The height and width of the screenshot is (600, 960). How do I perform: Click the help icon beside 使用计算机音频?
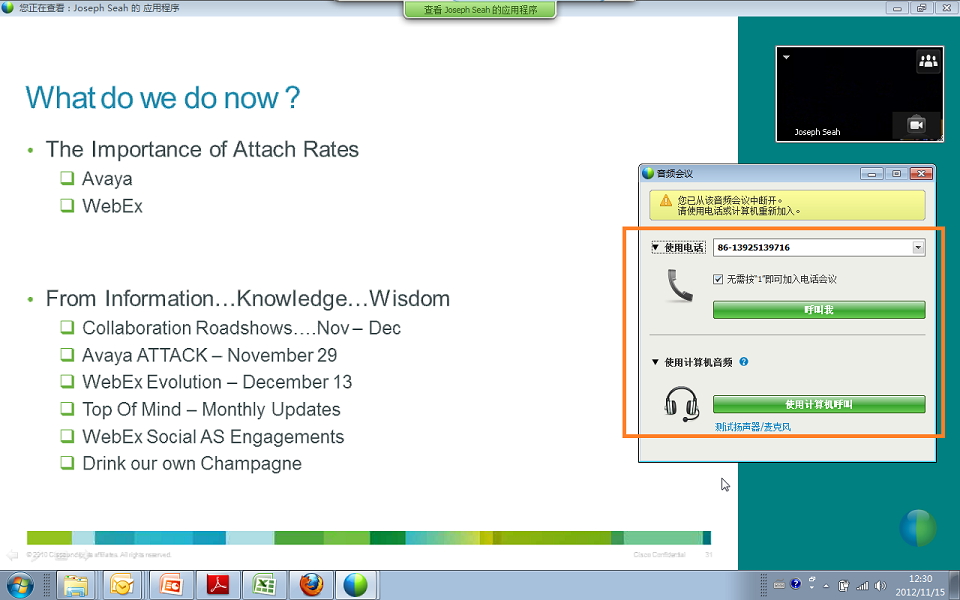pos(744,362)
